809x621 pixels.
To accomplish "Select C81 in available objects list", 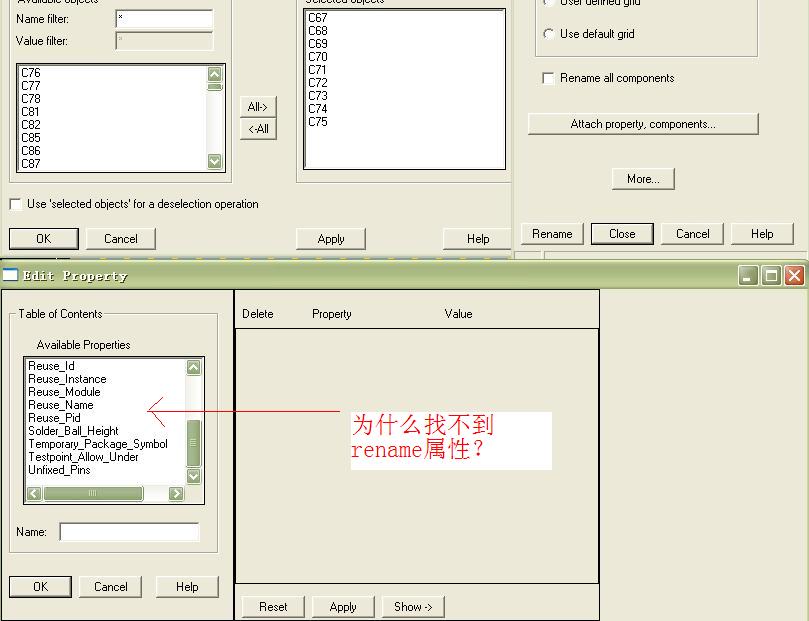I will [31, 111].
